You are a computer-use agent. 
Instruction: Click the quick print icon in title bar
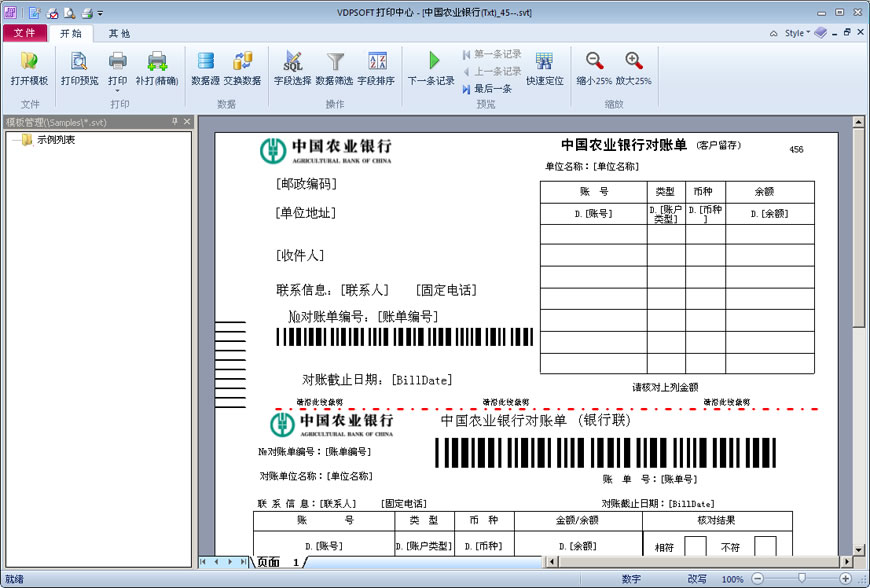coord(87,13)
